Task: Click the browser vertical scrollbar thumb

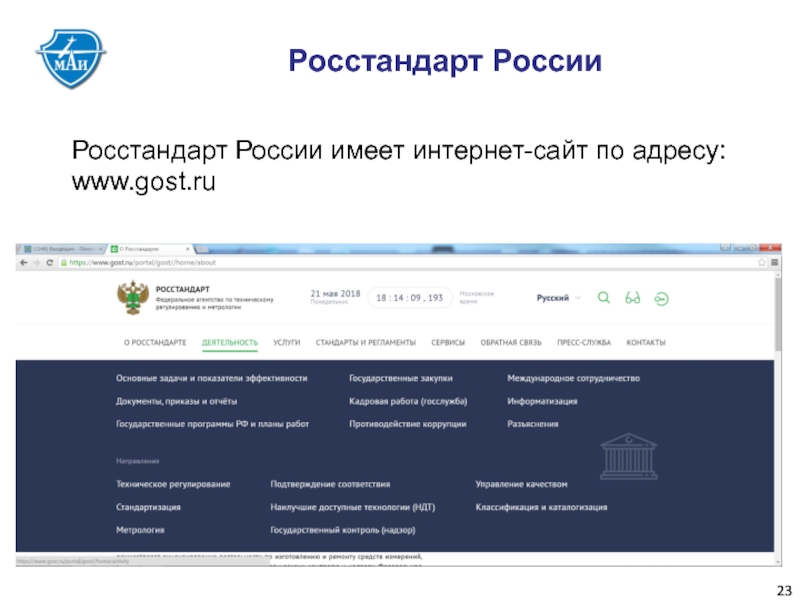Action: tap(778, 314)
